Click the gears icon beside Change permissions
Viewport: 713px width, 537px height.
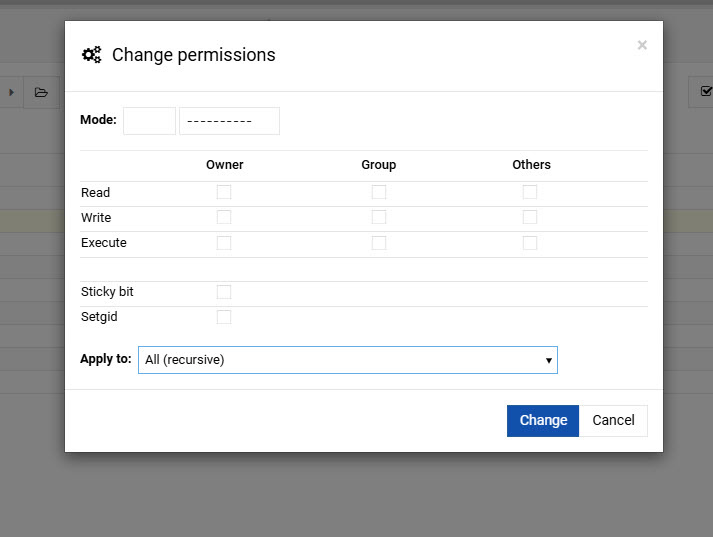[91, 55]
